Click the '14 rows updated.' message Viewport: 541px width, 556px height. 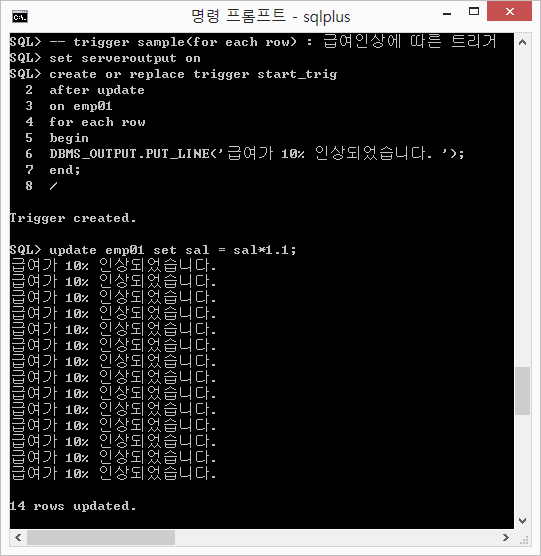point(73,506)
